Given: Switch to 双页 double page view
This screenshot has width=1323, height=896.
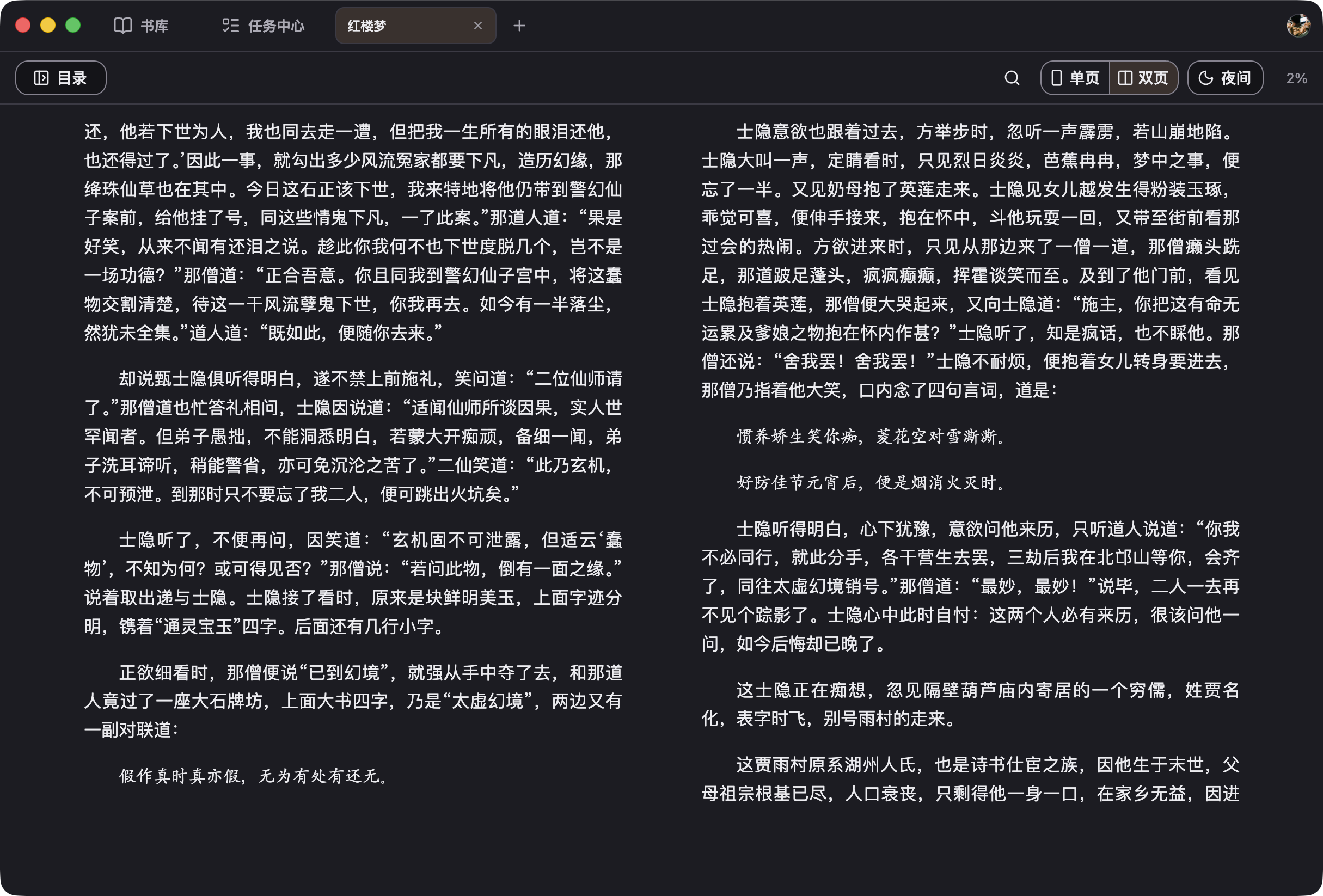Looking at the screenshot, I should tap(1143, 78).
